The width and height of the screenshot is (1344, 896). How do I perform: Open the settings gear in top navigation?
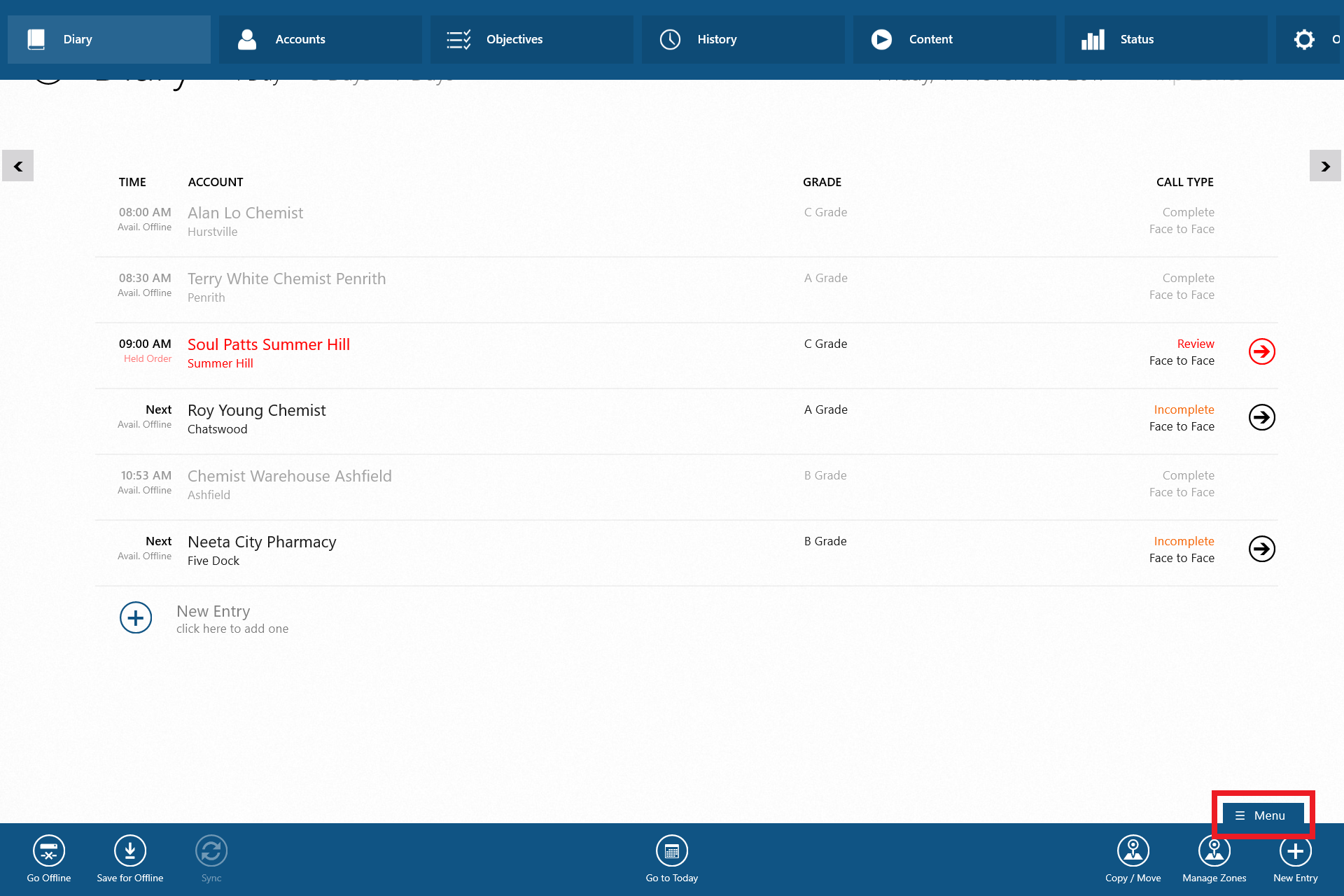pos(1303,39)
